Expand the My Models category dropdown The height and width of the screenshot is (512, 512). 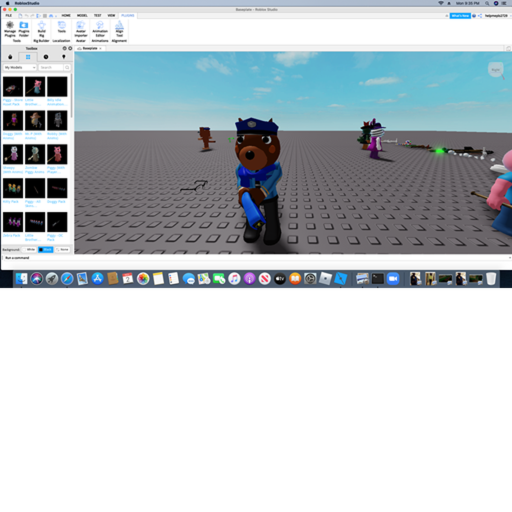tap(20, 67)
